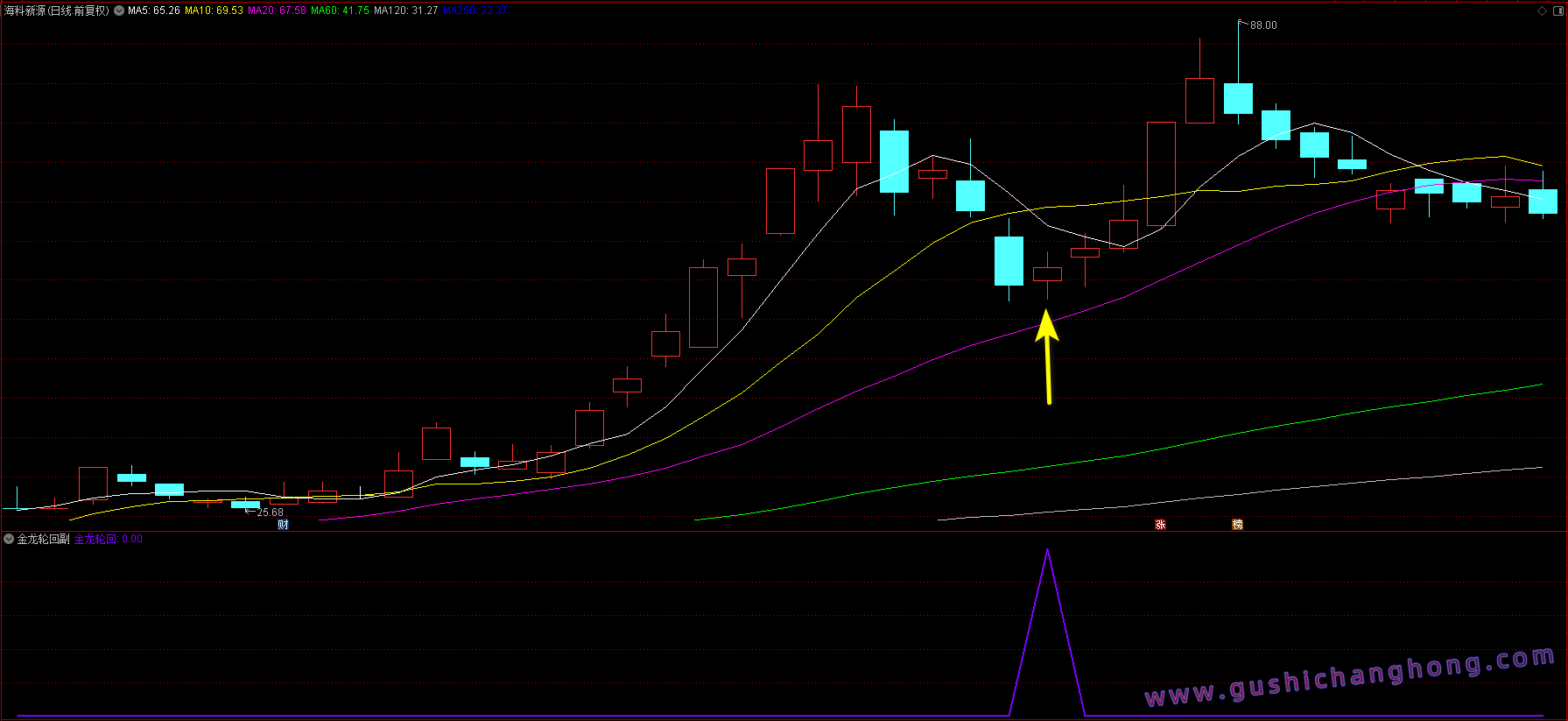Click the 金龙轮回副 indicator name
This screenshot has height=721, width=1568.
[43, 539]
